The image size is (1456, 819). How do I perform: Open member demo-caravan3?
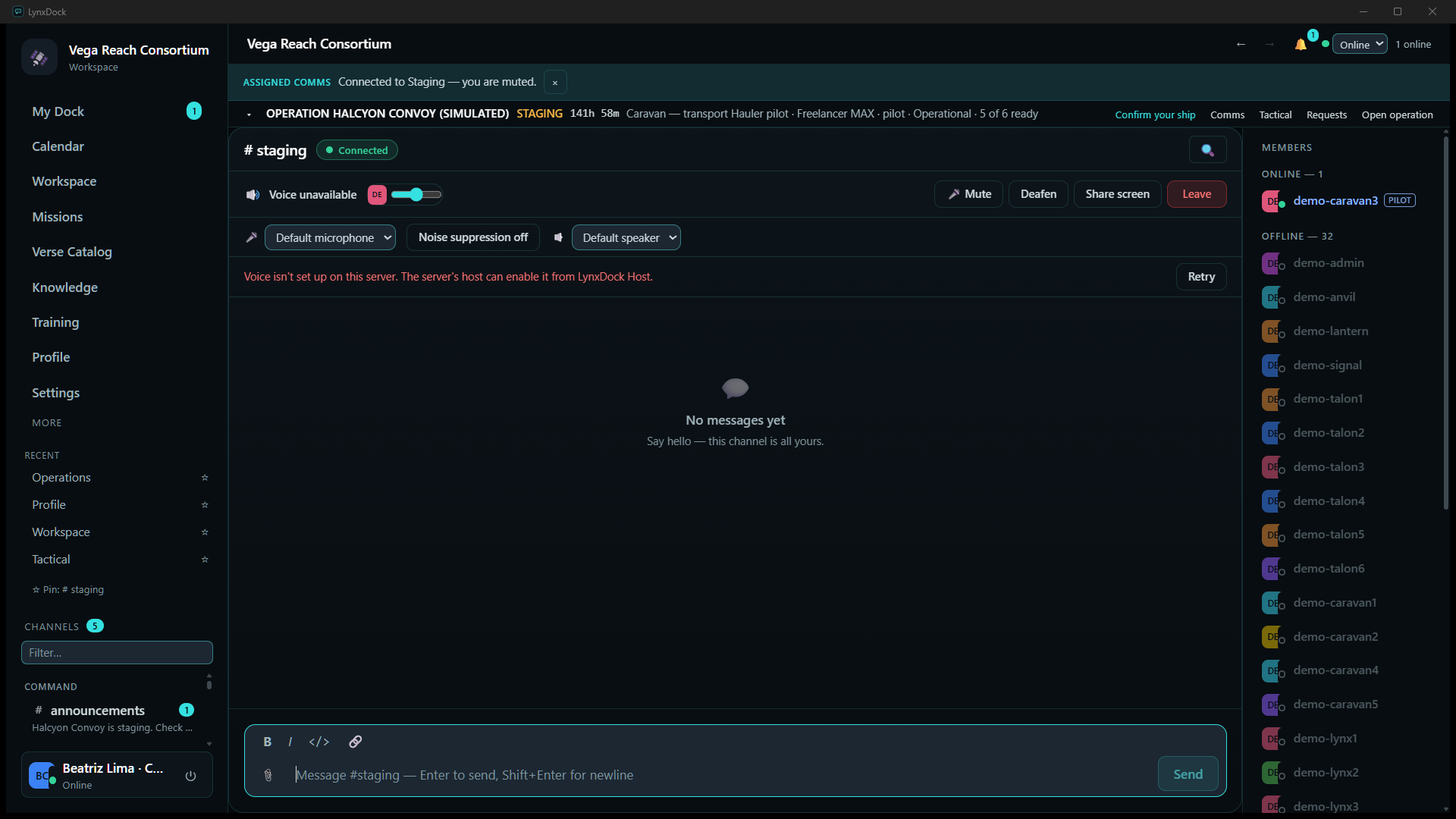click(x=1338, y=201)
